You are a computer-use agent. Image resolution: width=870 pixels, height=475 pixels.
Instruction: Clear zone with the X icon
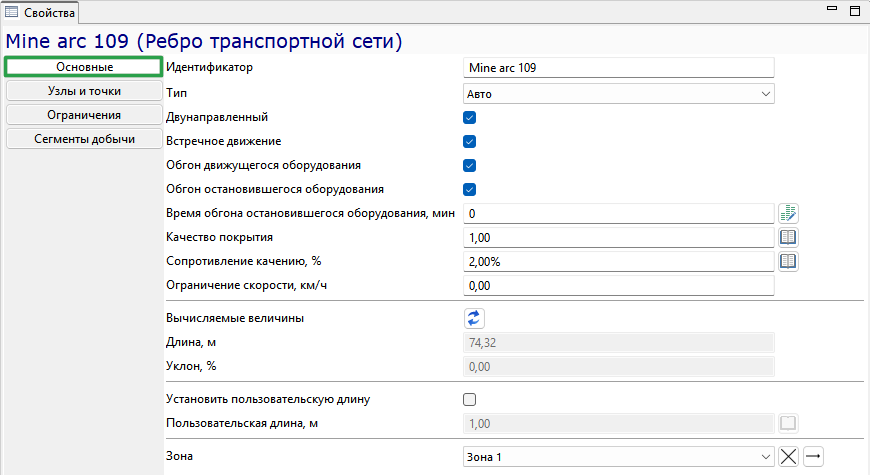point(788,457)
